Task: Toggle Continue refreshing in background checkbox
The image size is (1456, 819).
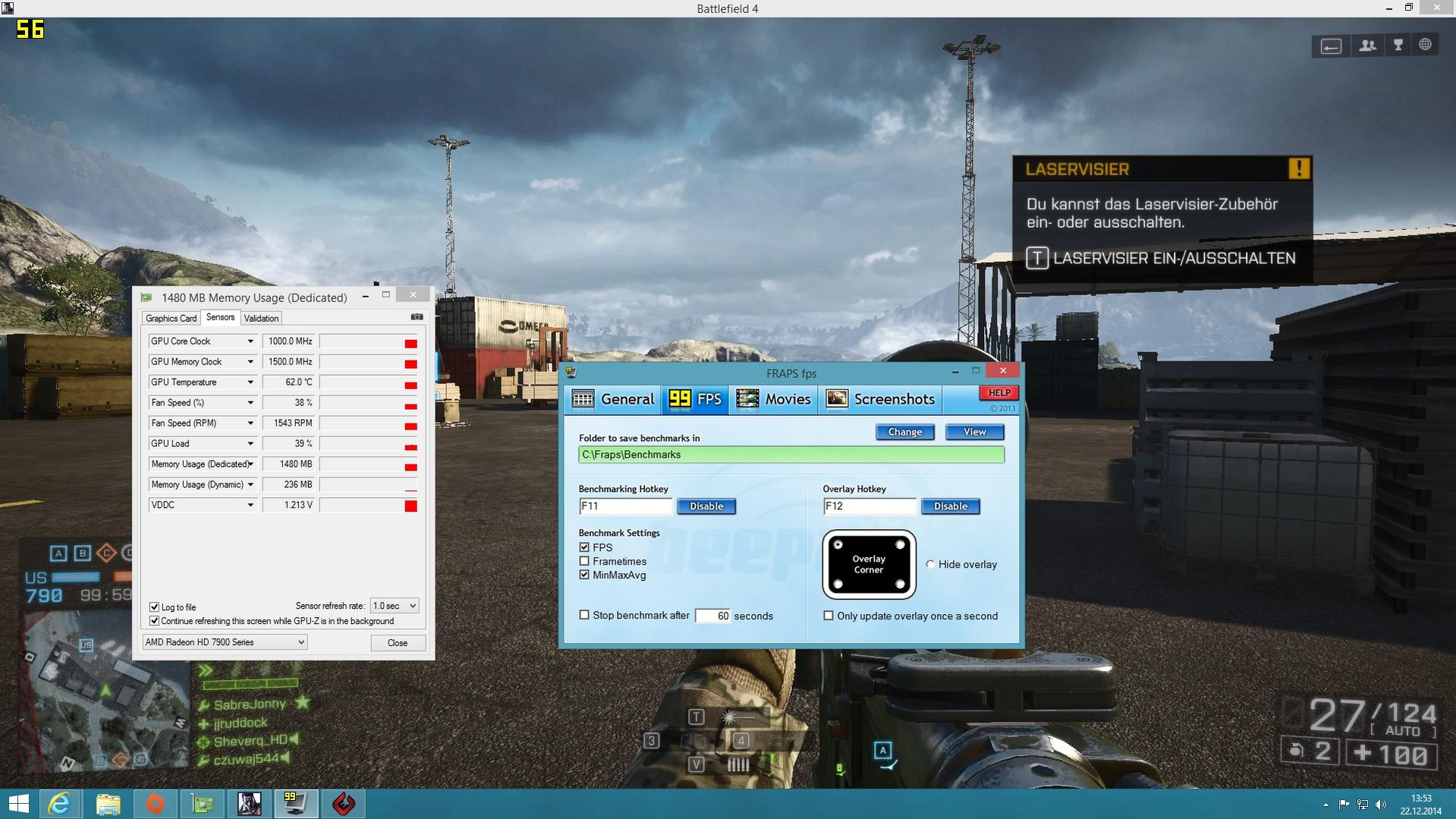Action: click(x=155, y=621)
